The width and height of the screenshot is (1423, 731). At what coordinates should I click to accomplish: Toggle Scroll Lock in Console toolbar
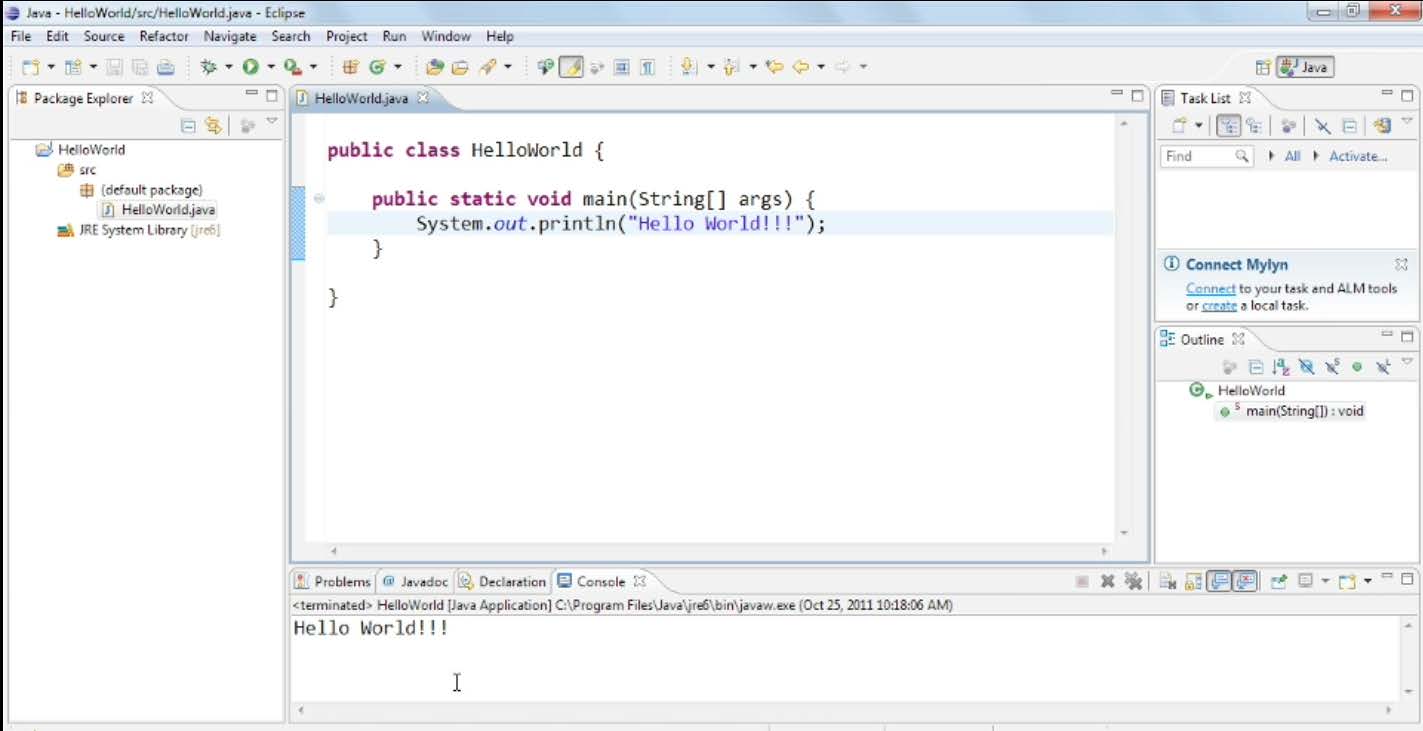click(x=1193, y=581)
